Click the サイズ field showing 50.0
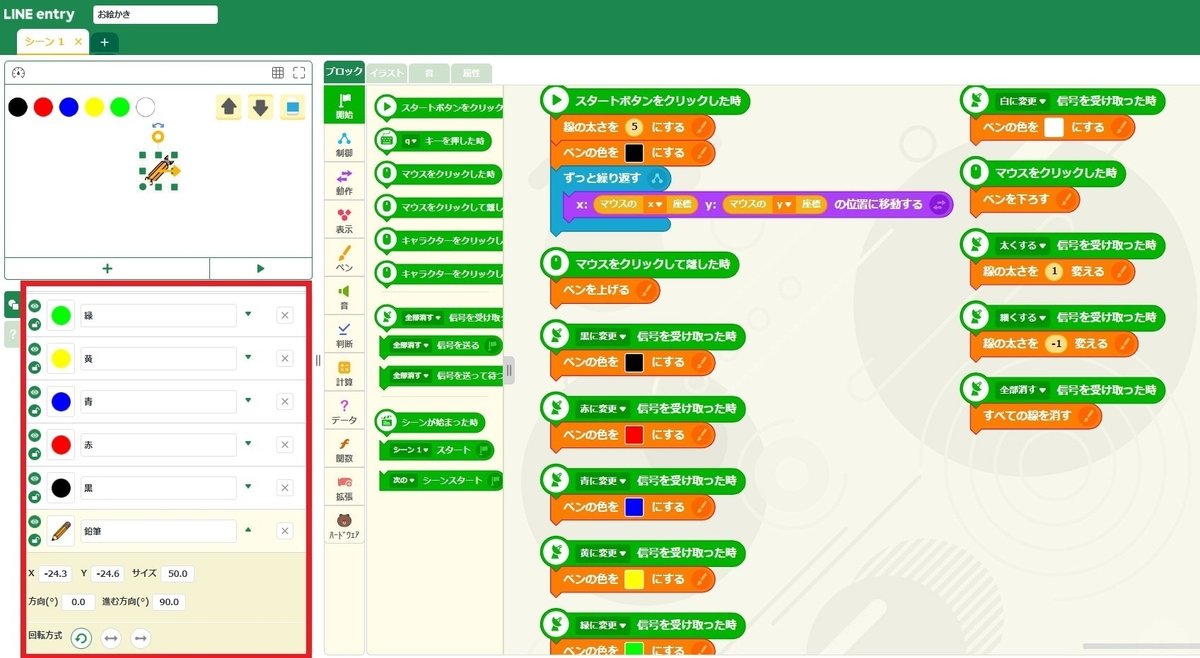Viewport: 1200px width, 658px height. point(178,574)
